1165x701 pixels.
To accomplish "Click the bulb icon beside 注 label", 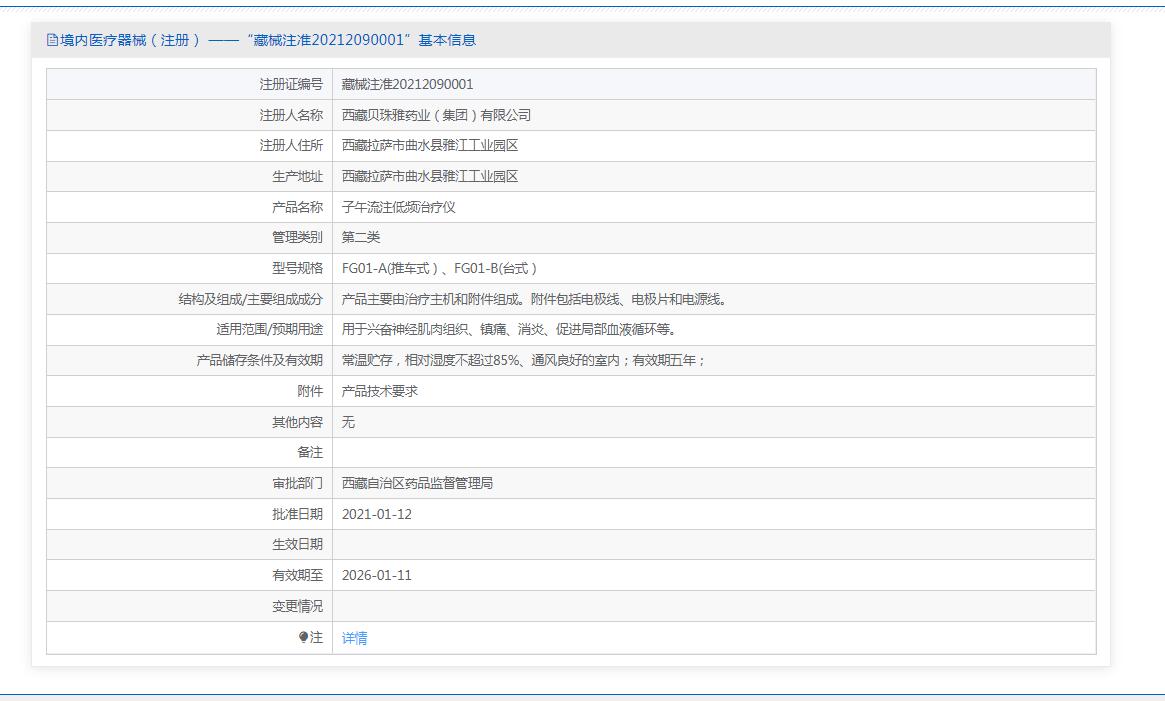I will click(303, 637).
